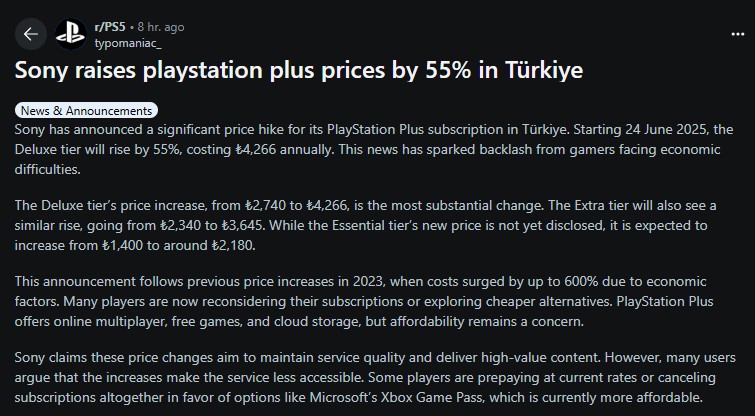755x416 pixels.
Task: Click the Essential tier estimate "₺2,180"
Action: tap(233, 246)
